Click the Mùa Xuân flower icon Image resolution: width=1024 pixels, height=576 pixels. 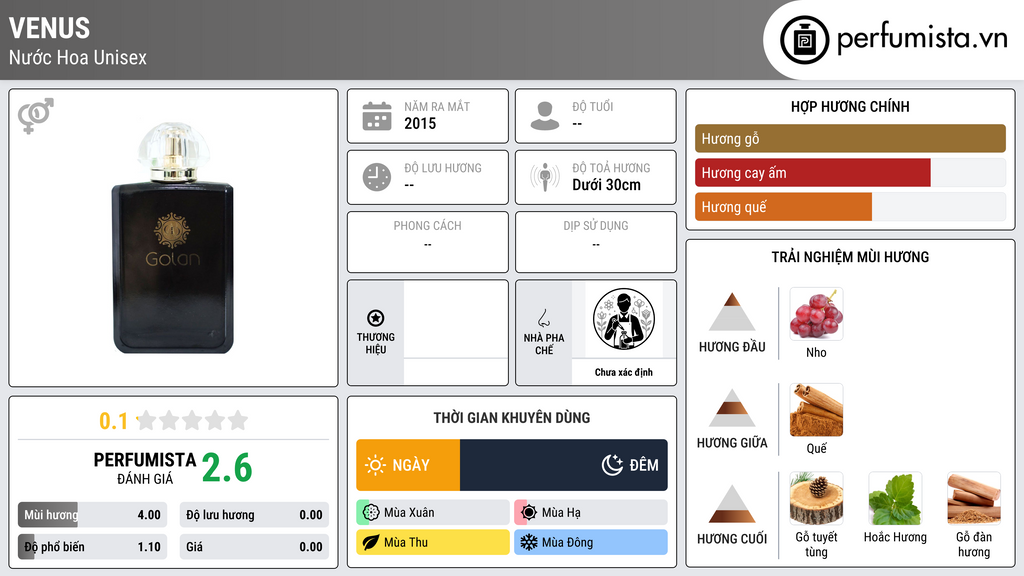point(371,513)
